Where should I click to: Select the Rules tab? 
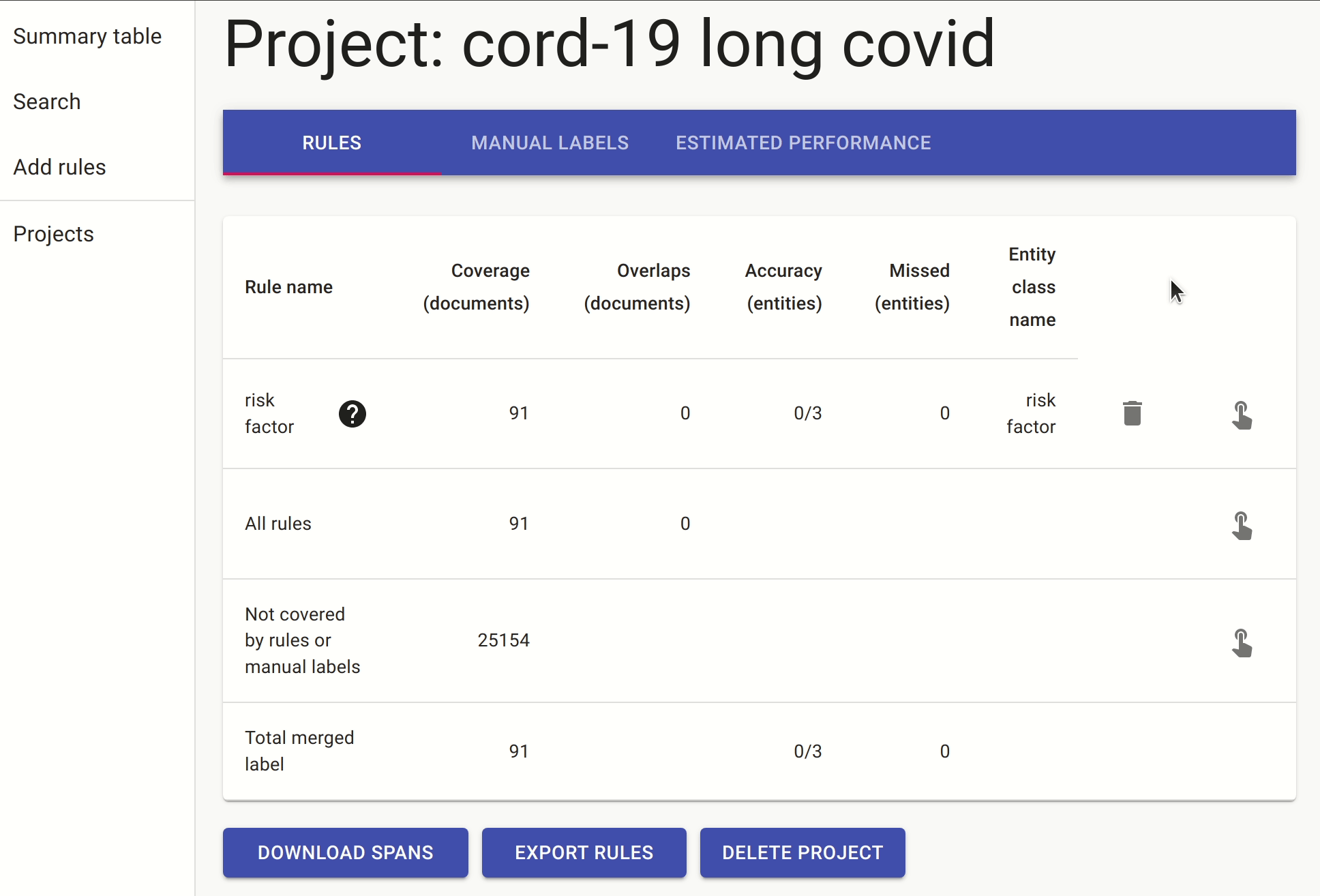pyautogui.click(x=331, y=143)
